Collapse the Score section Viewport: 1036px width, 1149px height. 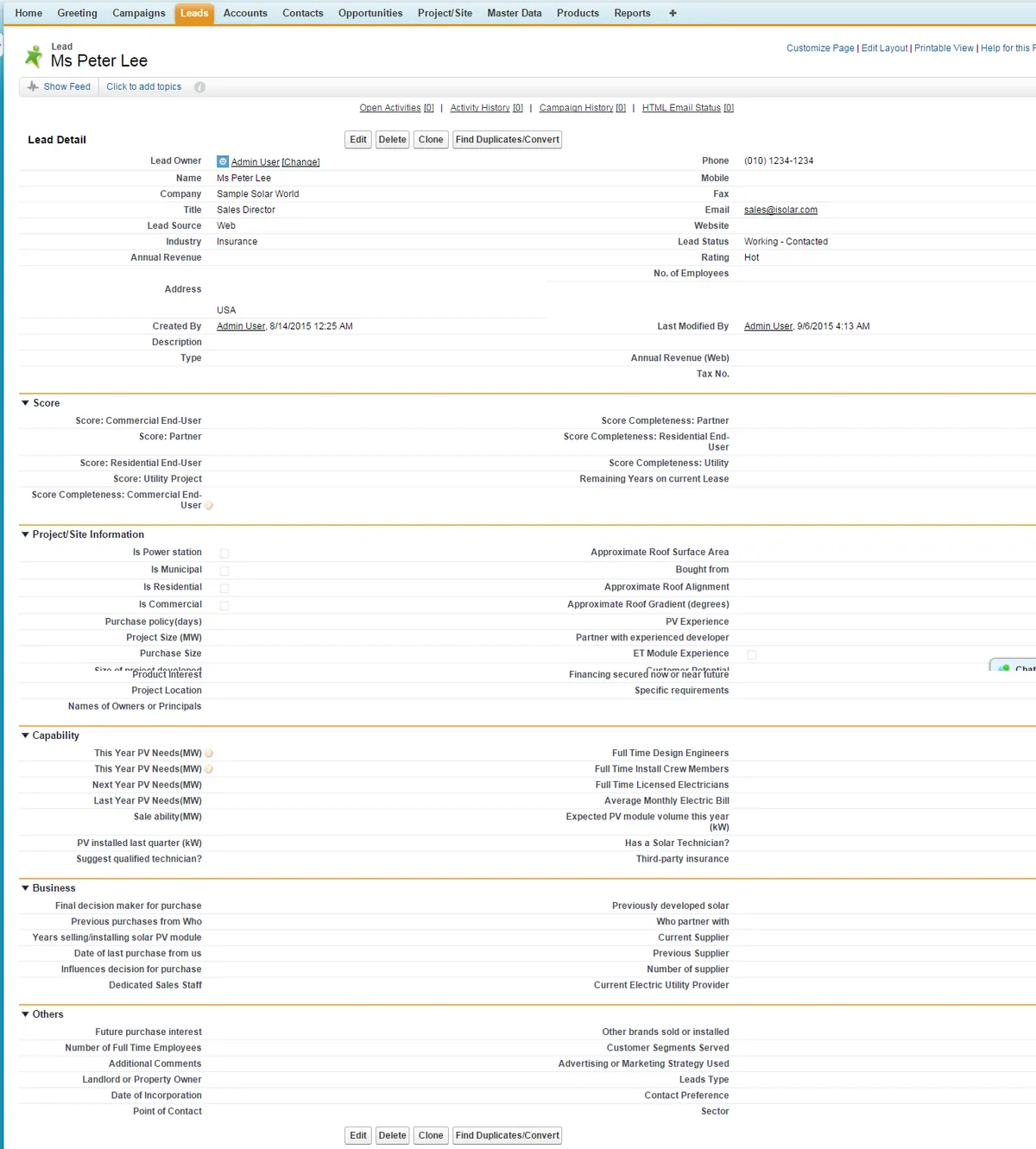25,403
